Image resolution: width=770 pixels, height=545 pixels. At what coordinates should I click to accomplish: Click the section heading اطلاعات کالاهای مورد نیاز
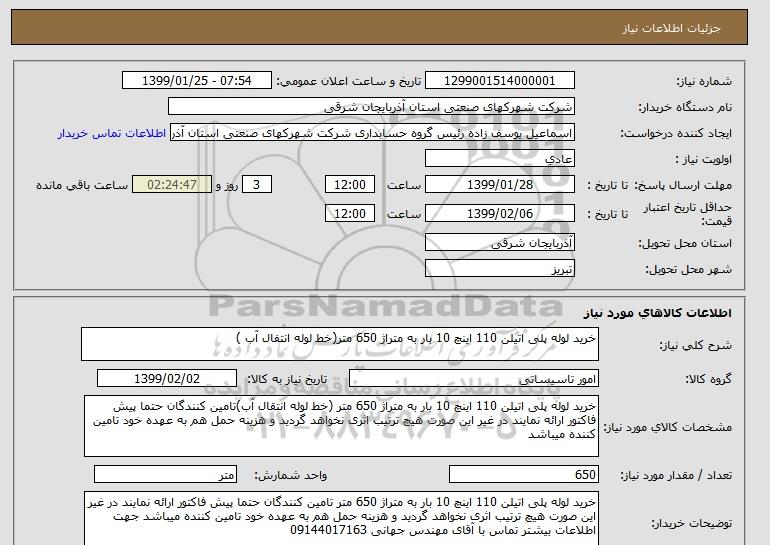[658, 313]
